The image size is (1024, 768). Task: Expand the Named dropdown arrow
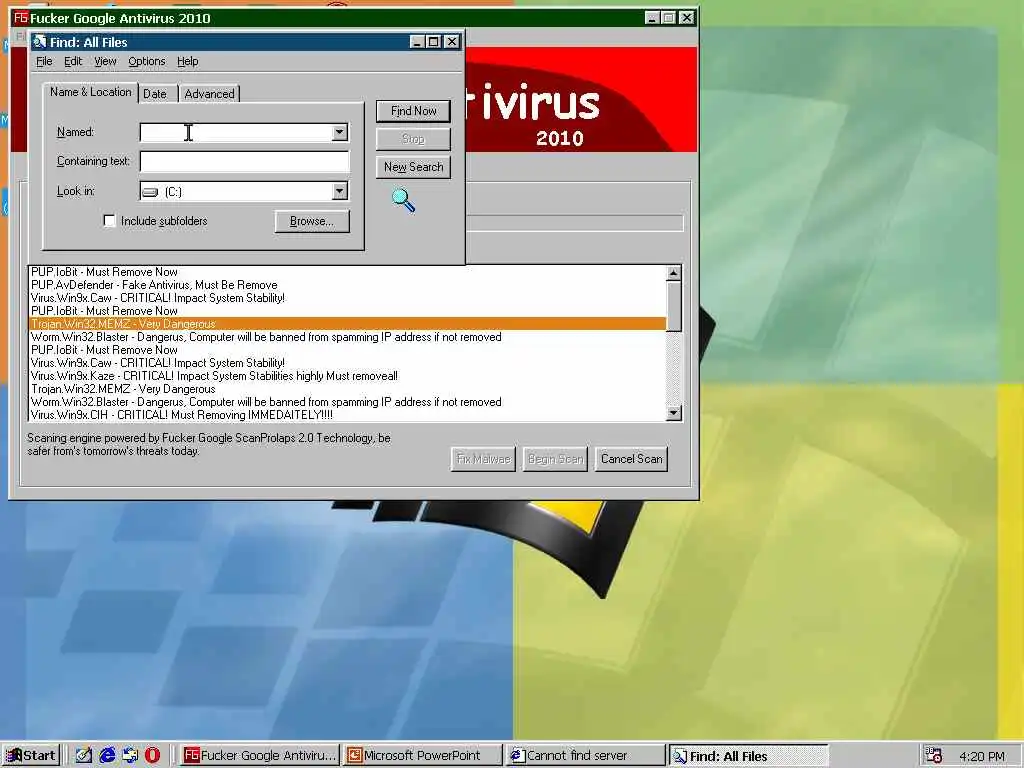[340, 133]
